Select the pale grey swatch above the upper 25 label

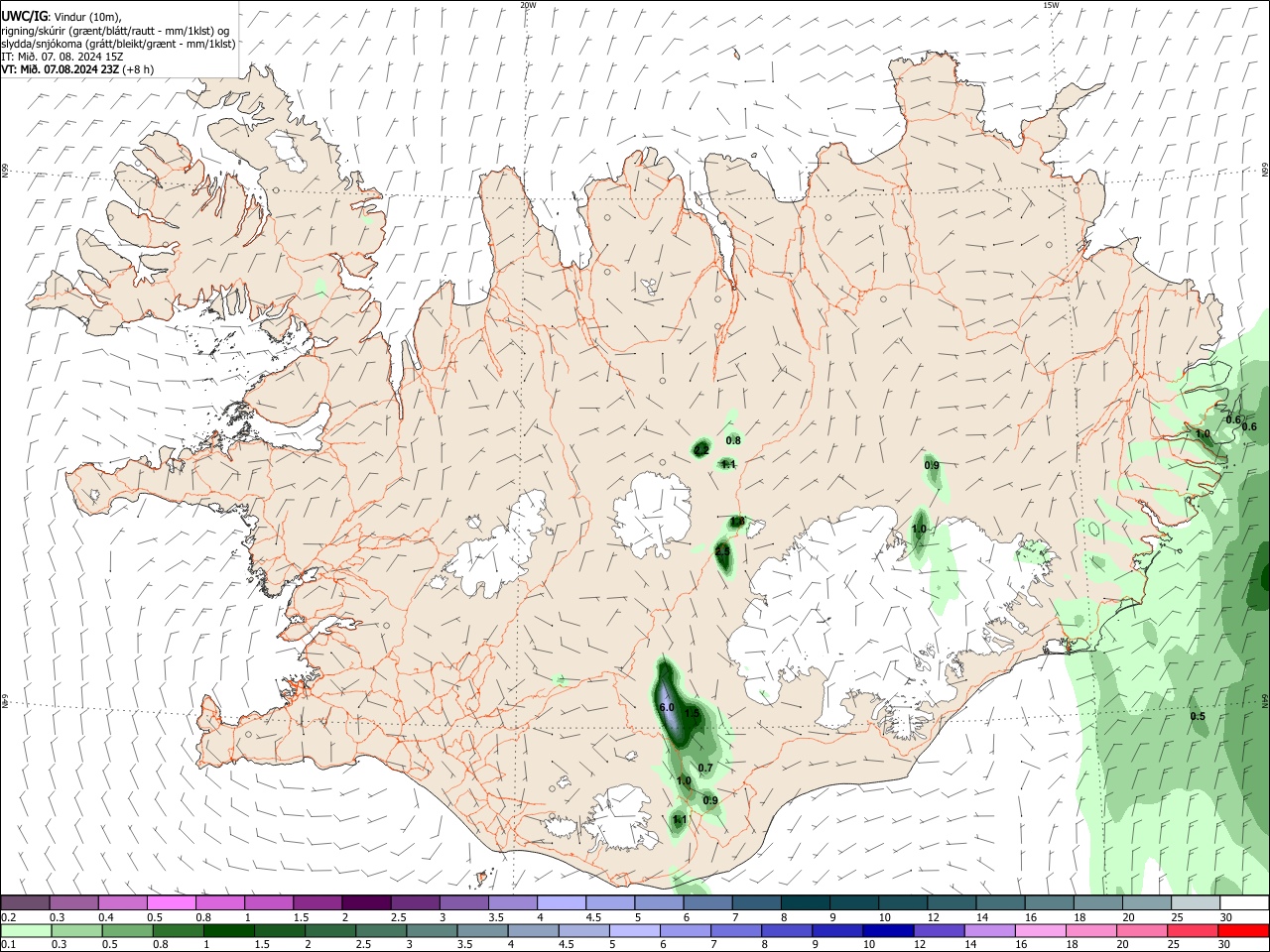coord(1196,902)
